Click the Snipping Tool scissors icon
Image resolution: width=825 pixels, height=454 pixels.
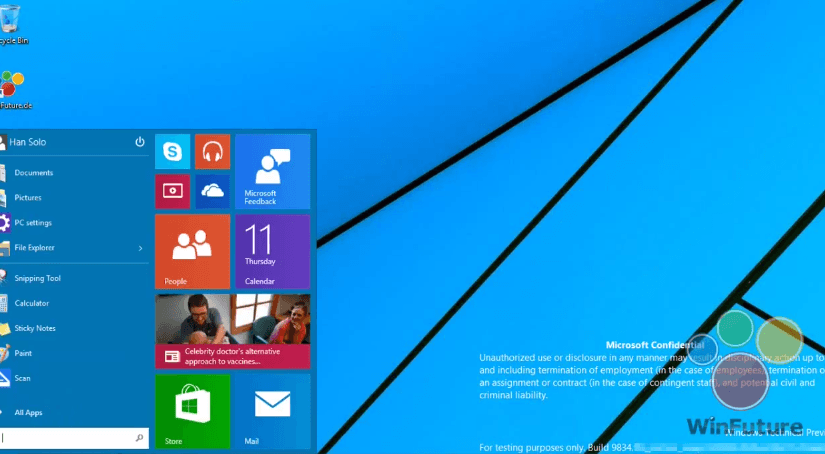tap(3, 278)
